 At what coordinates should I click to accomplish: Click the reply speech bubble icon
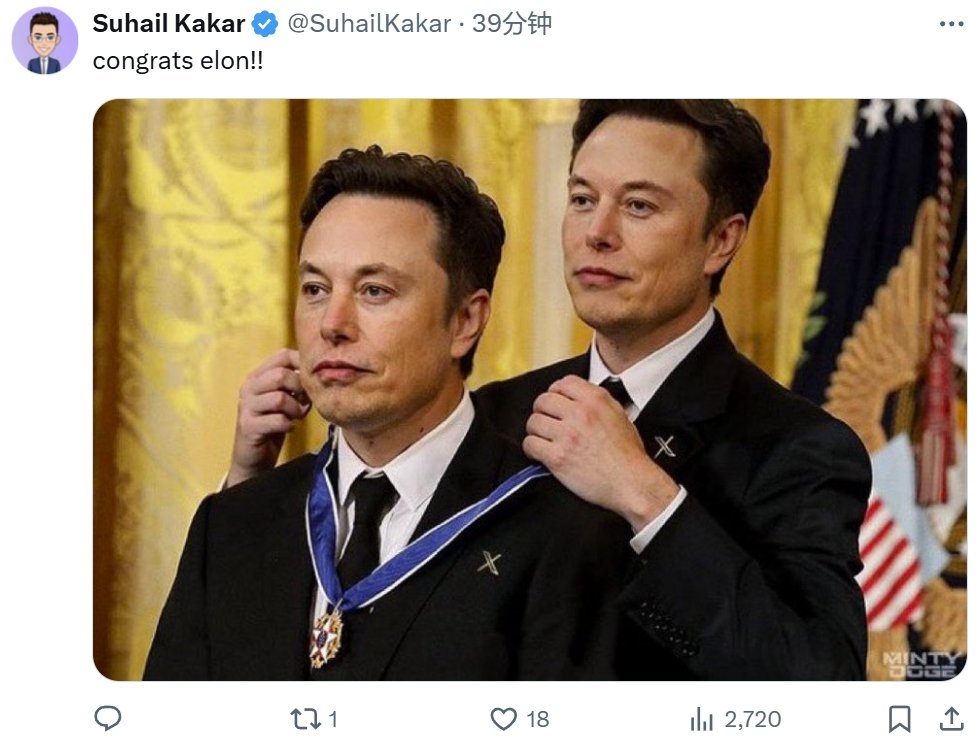108,718
